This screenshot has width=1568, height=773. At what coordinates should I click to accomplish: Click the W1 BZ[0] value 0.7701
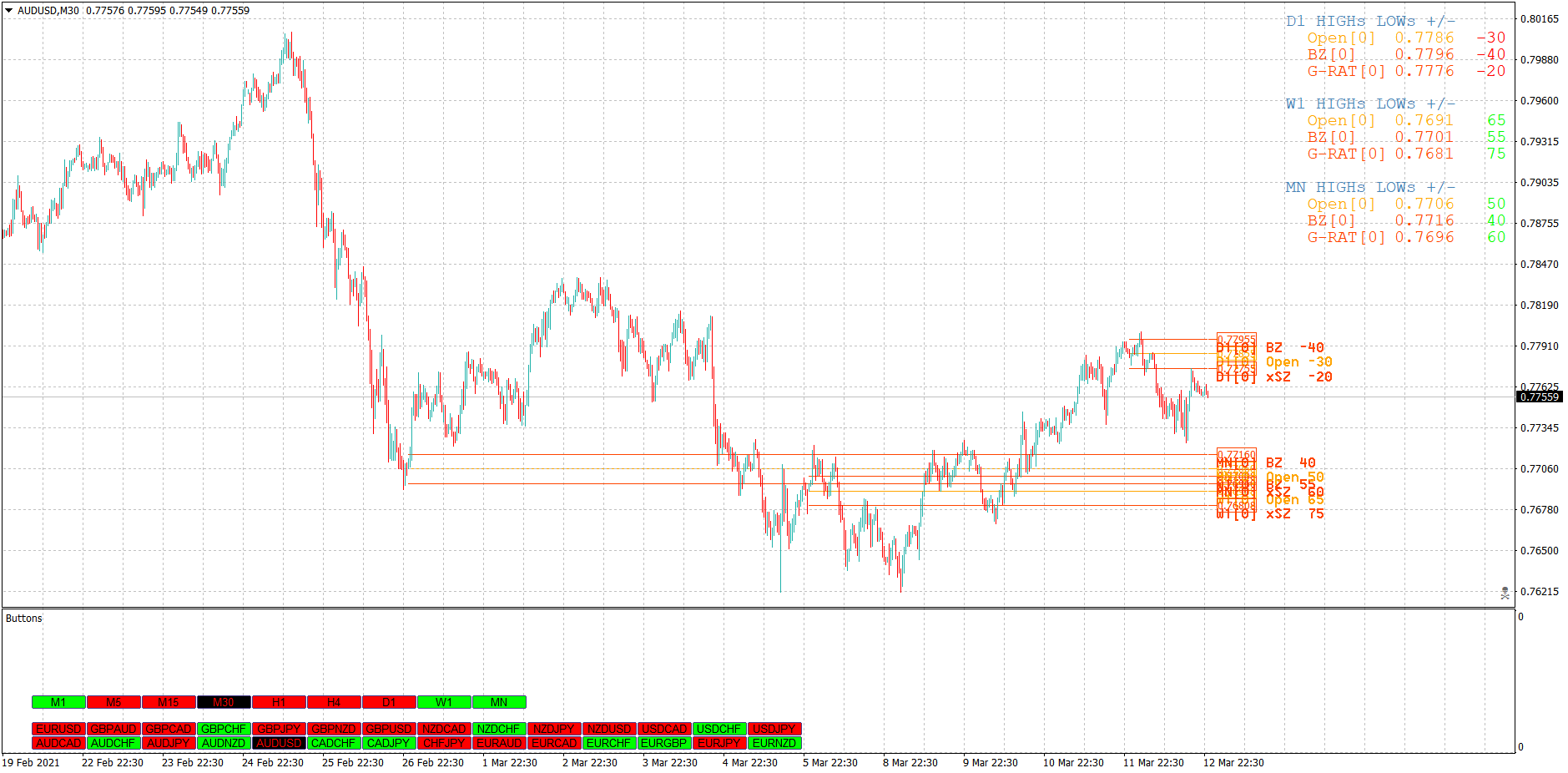click(x=1424, y=137)
